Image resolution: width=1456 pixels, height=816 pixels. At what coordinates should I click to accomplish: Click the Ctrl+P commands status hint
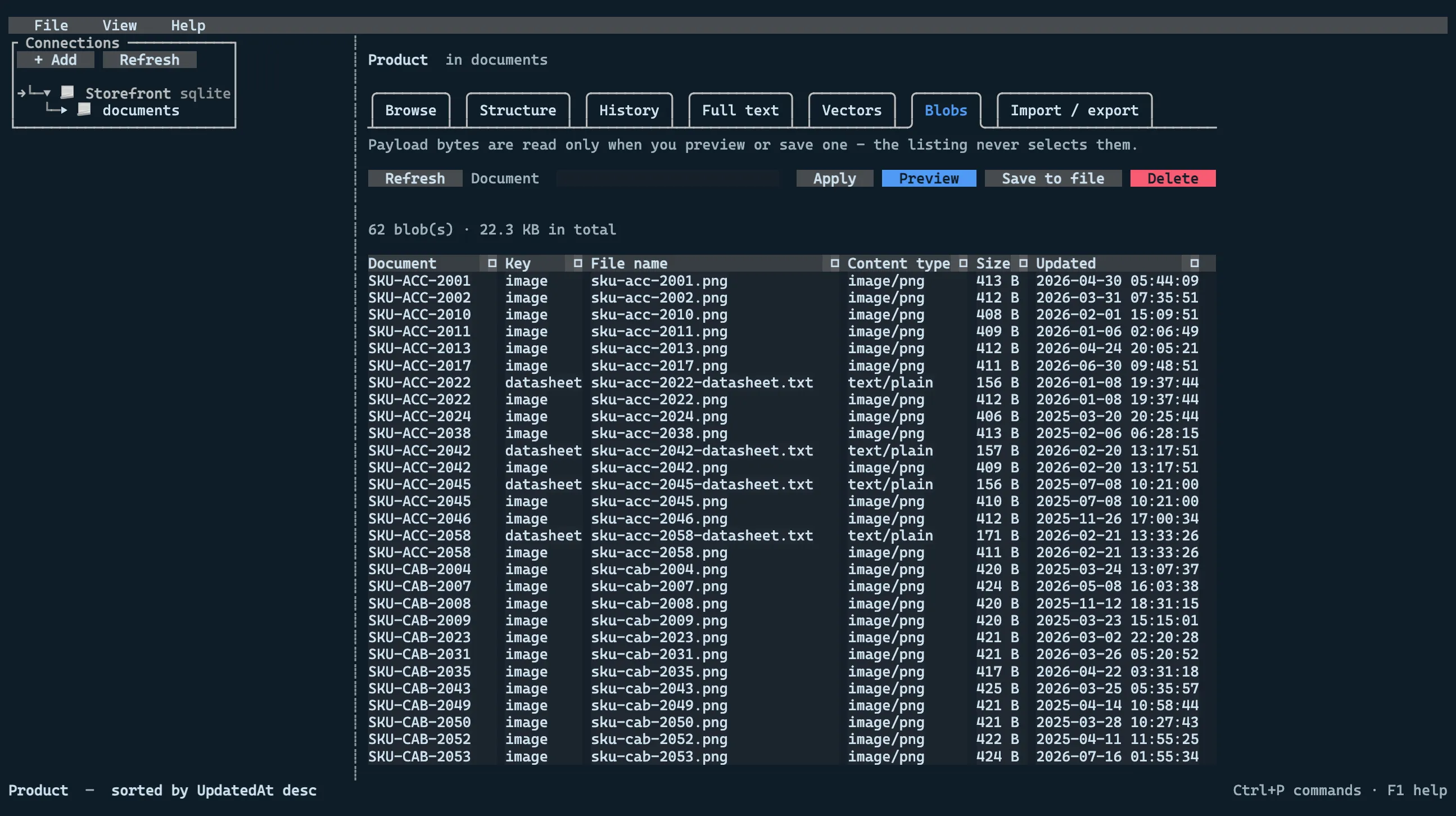(1296, 790)
